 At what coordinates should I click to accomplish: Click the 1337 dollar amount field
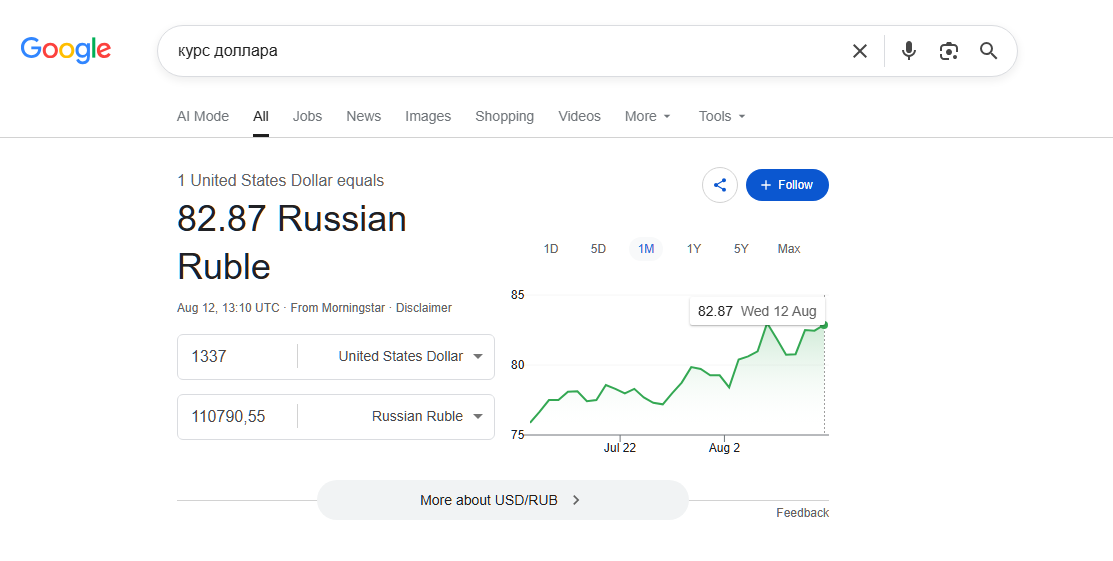(x=237, y=356)
